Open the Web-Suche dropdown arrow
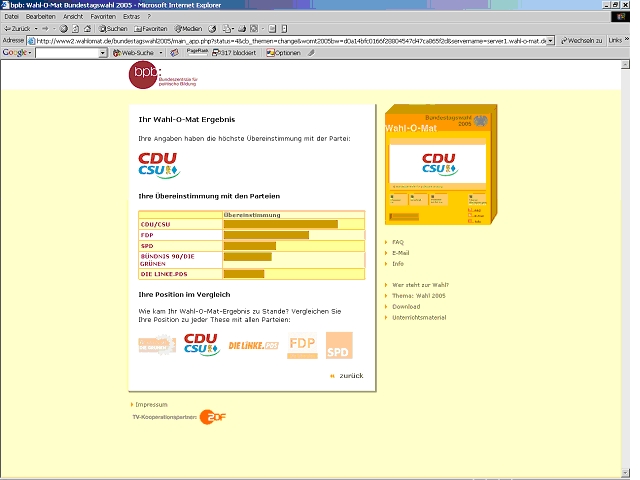This screenshot has height=480, width=640. pyautogui.click(x=161, y=53)
